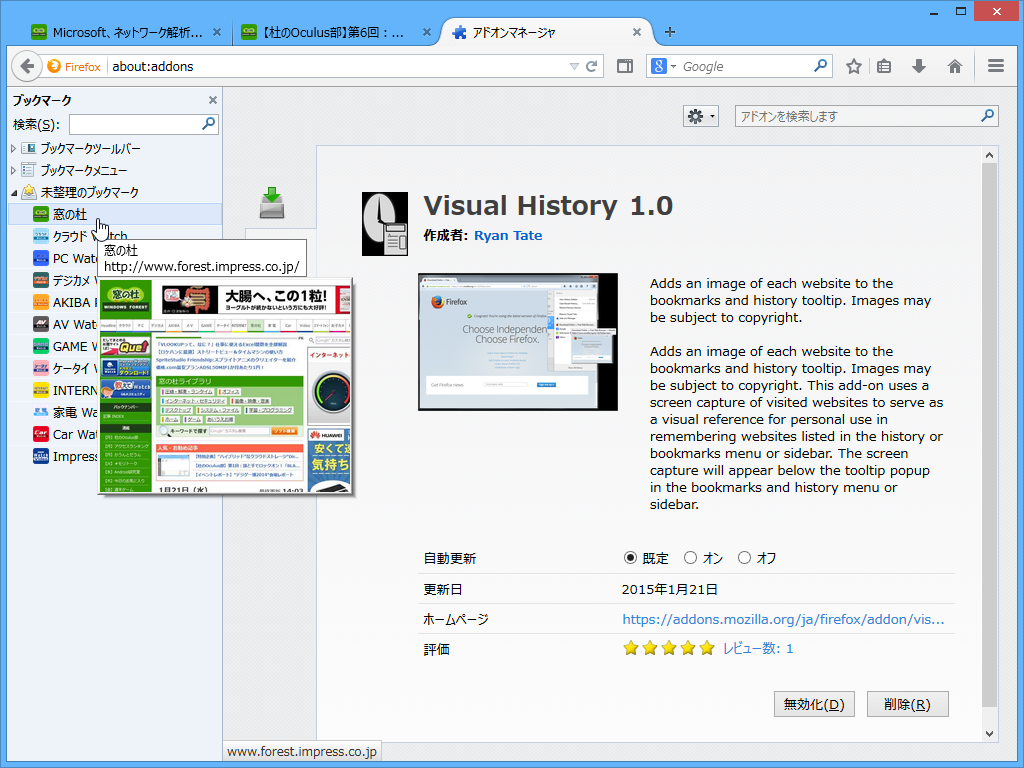The width and height of the screenshot is (1024, 768).
Task: Click the Visual History addon icon
Action: tap(385, 224)
